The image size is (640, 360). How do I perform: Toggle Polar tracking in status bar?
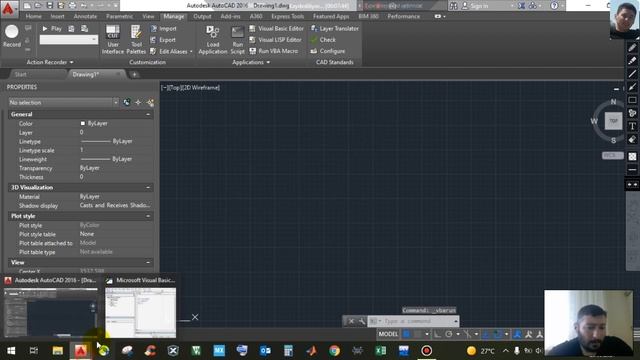[x=449, y=334]
